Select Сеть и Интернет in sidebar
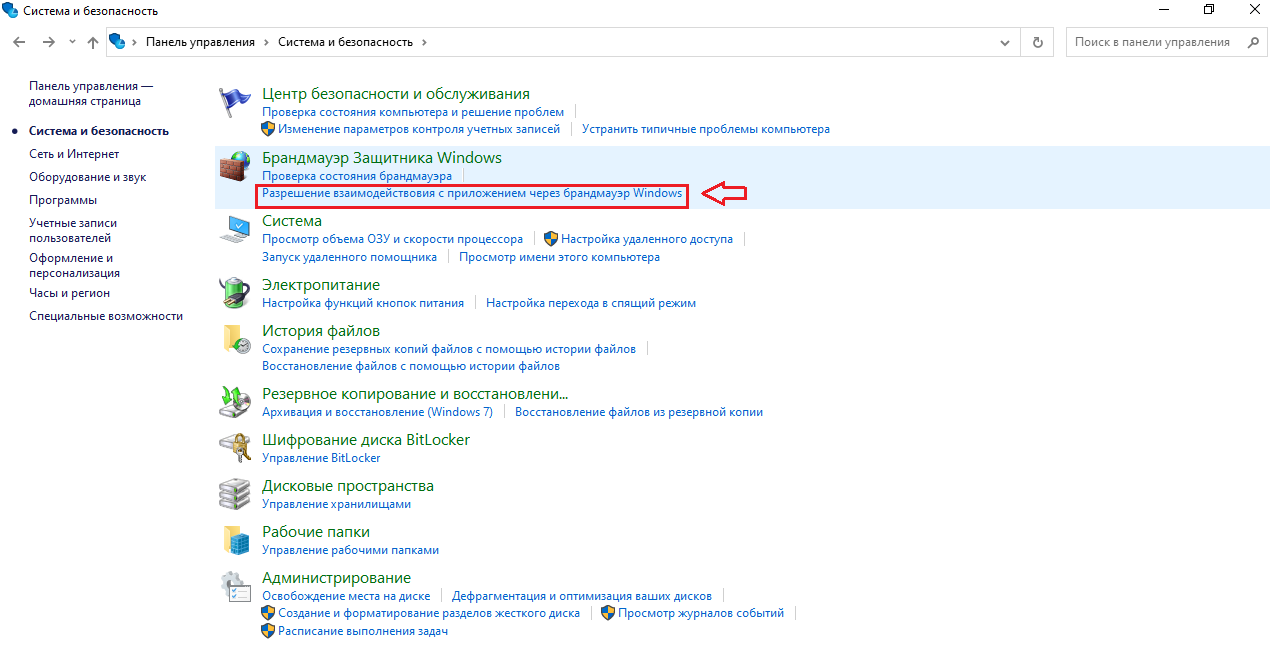1275x670 pixels. pos(74,154)
